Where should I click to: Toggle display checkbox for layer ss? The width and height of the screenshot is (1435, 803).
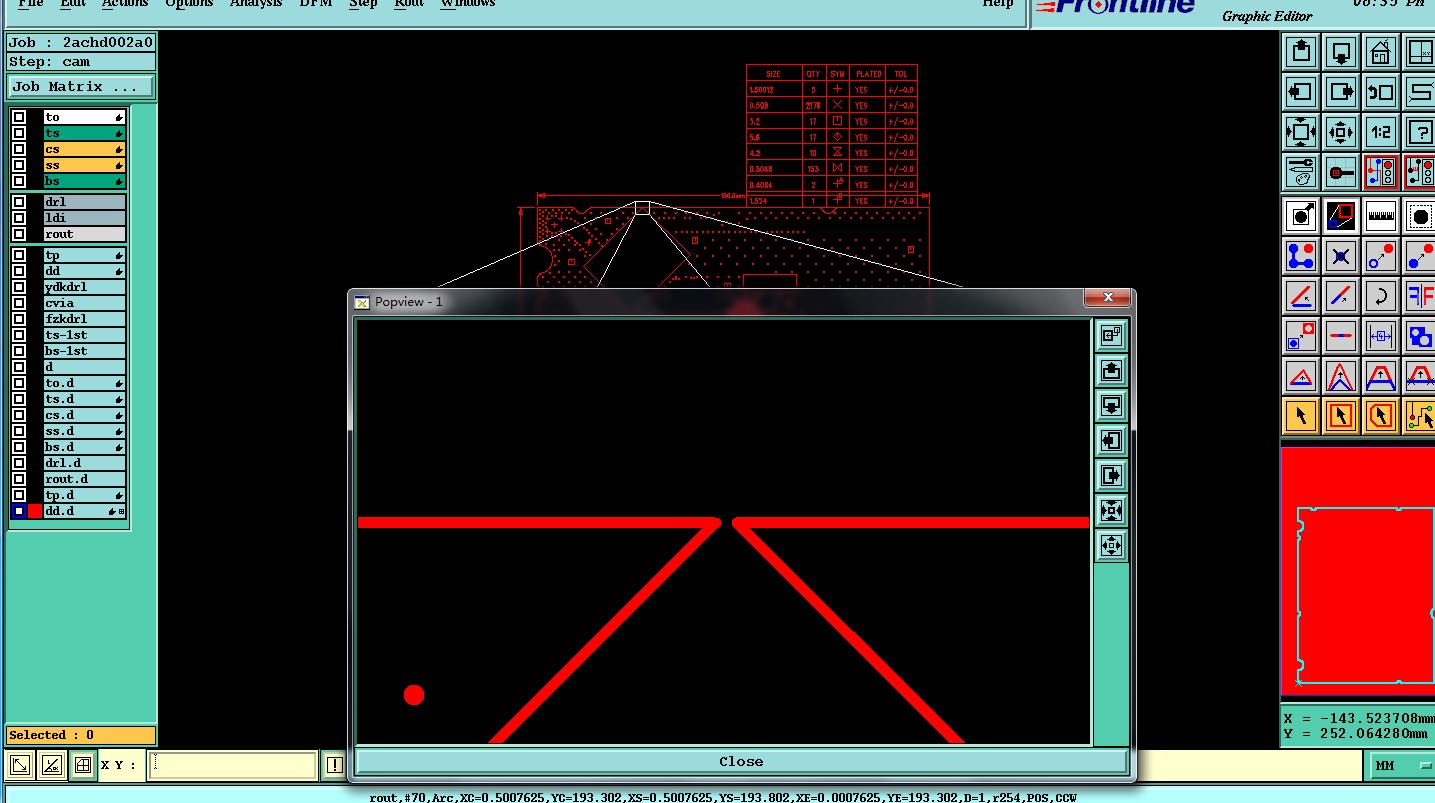(x=19, y=165)
